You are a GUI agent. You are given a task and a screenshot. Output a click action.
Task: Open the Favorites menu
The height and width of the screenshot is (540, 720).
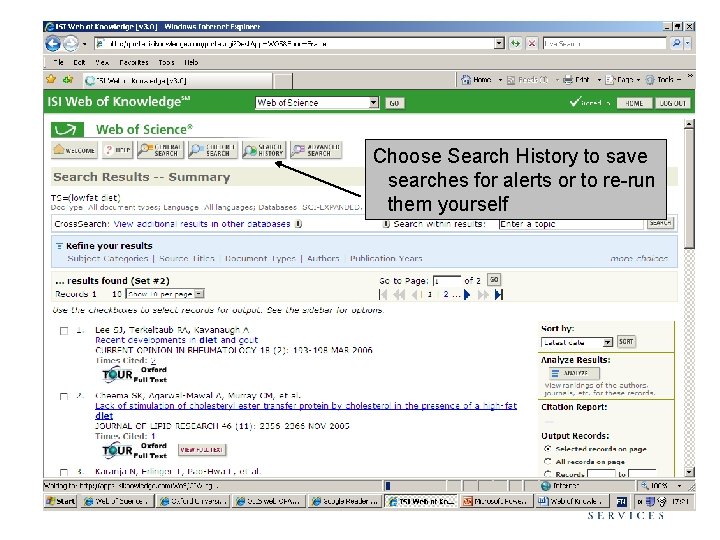[x=134, y=62]
